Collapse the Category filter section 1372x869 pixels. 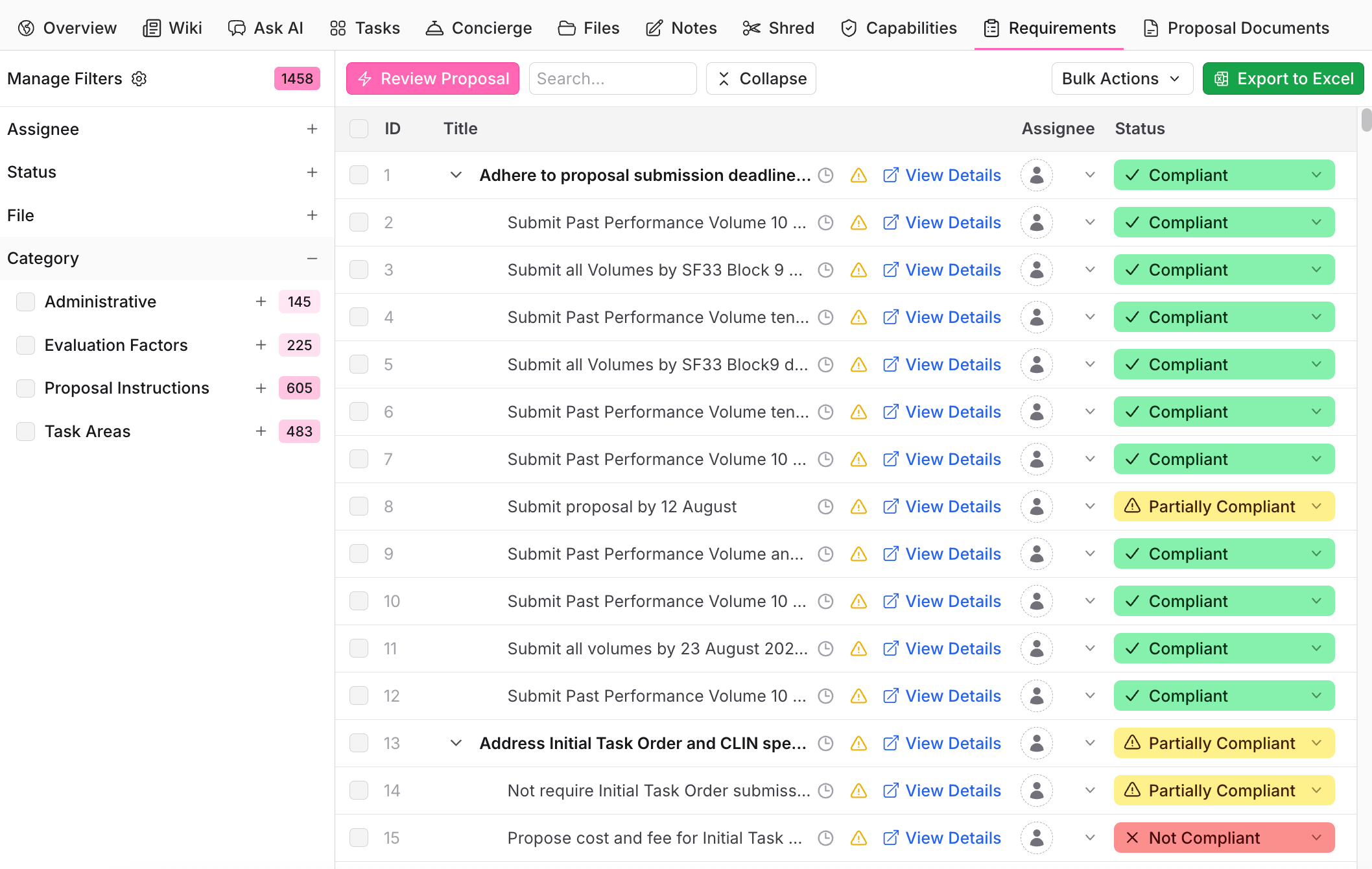(x=312, y=258)
